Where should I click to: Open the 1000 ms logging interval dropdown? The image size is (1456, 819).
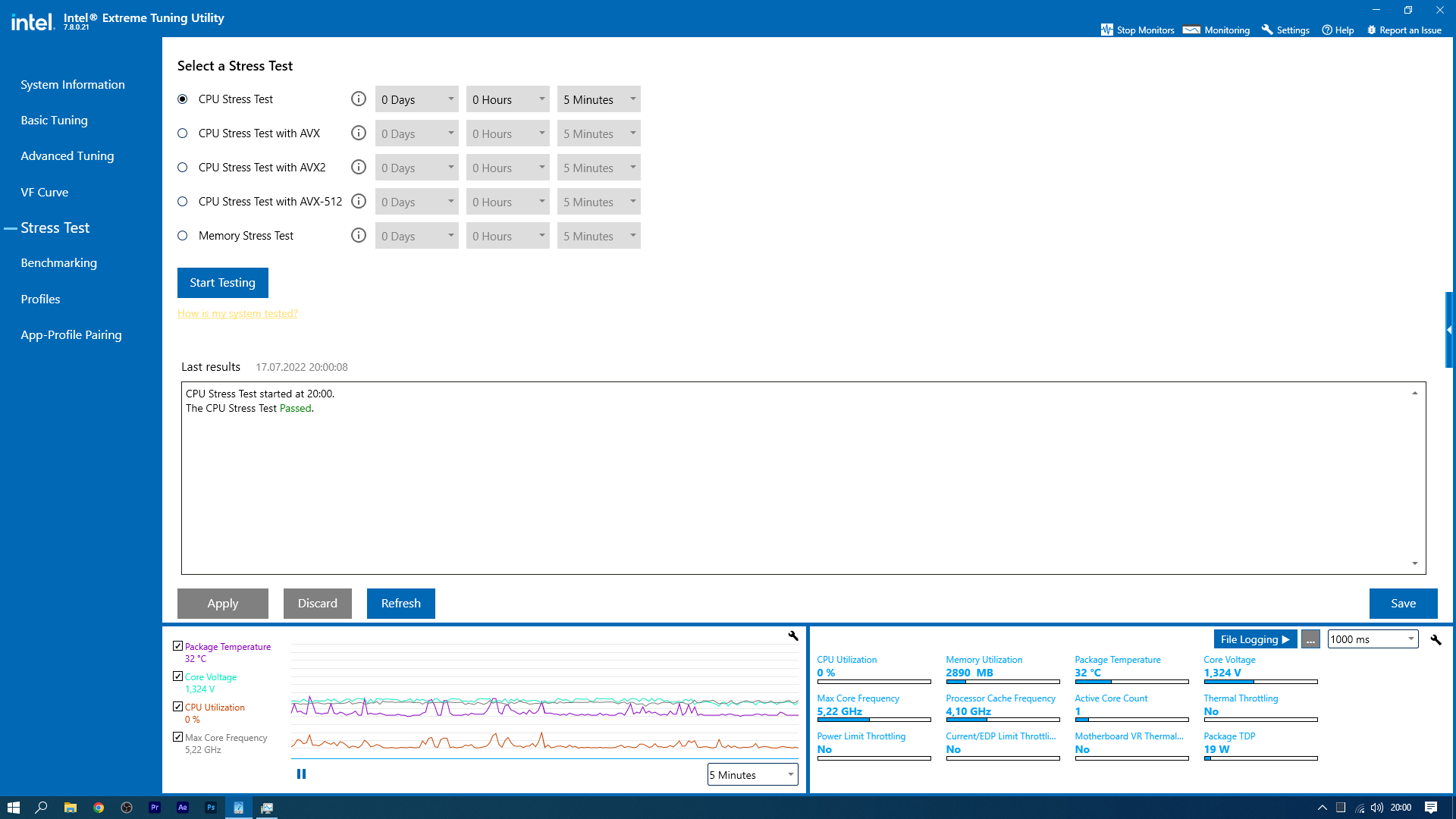coord(1373,639)
